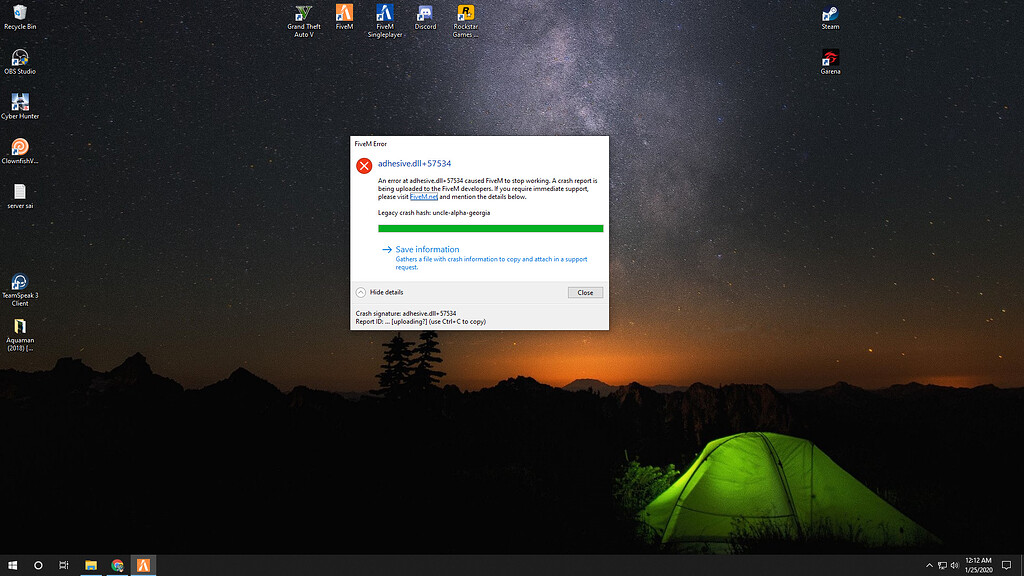The height and width of the screenshot is (576, 1024).
Task: Select the Grand Theft Auto V shortcut
Action: click(x=304, y=21)
